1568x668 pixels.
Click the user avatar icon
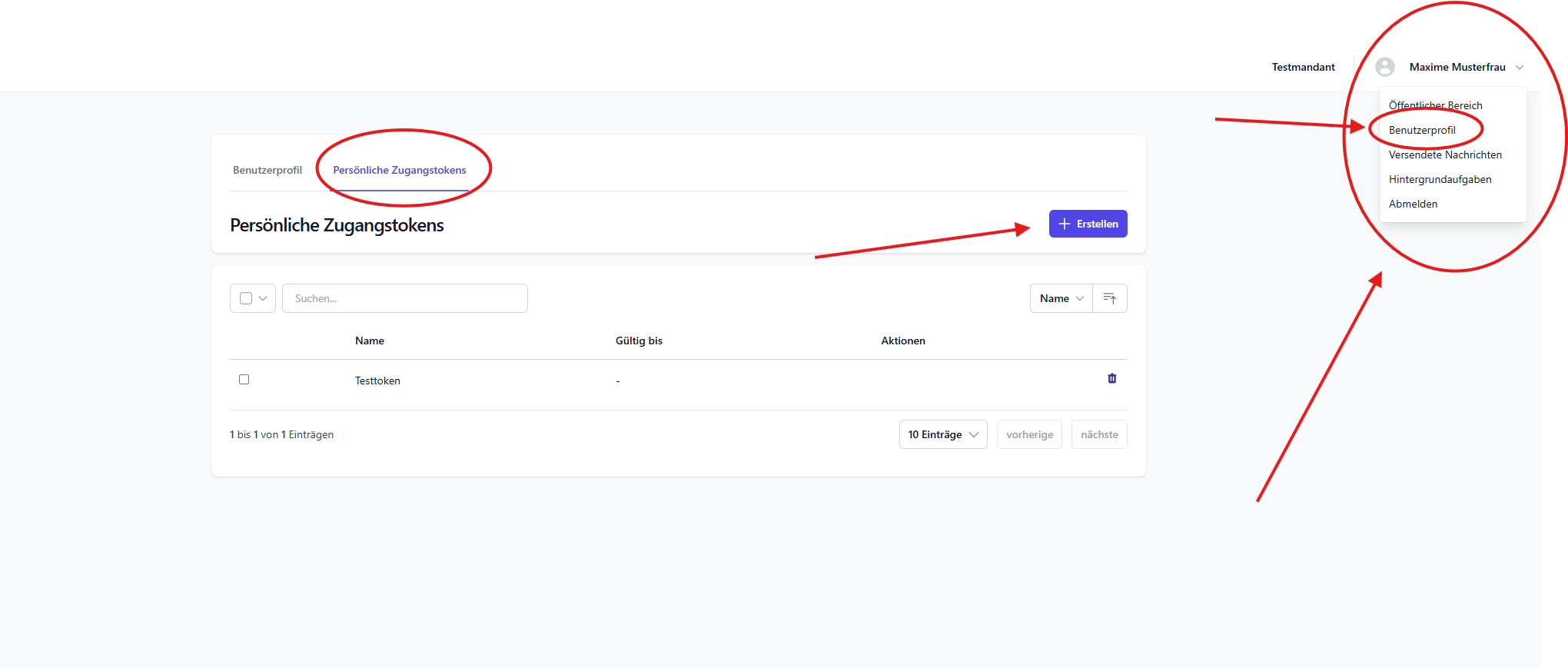tap(1384, 67)
